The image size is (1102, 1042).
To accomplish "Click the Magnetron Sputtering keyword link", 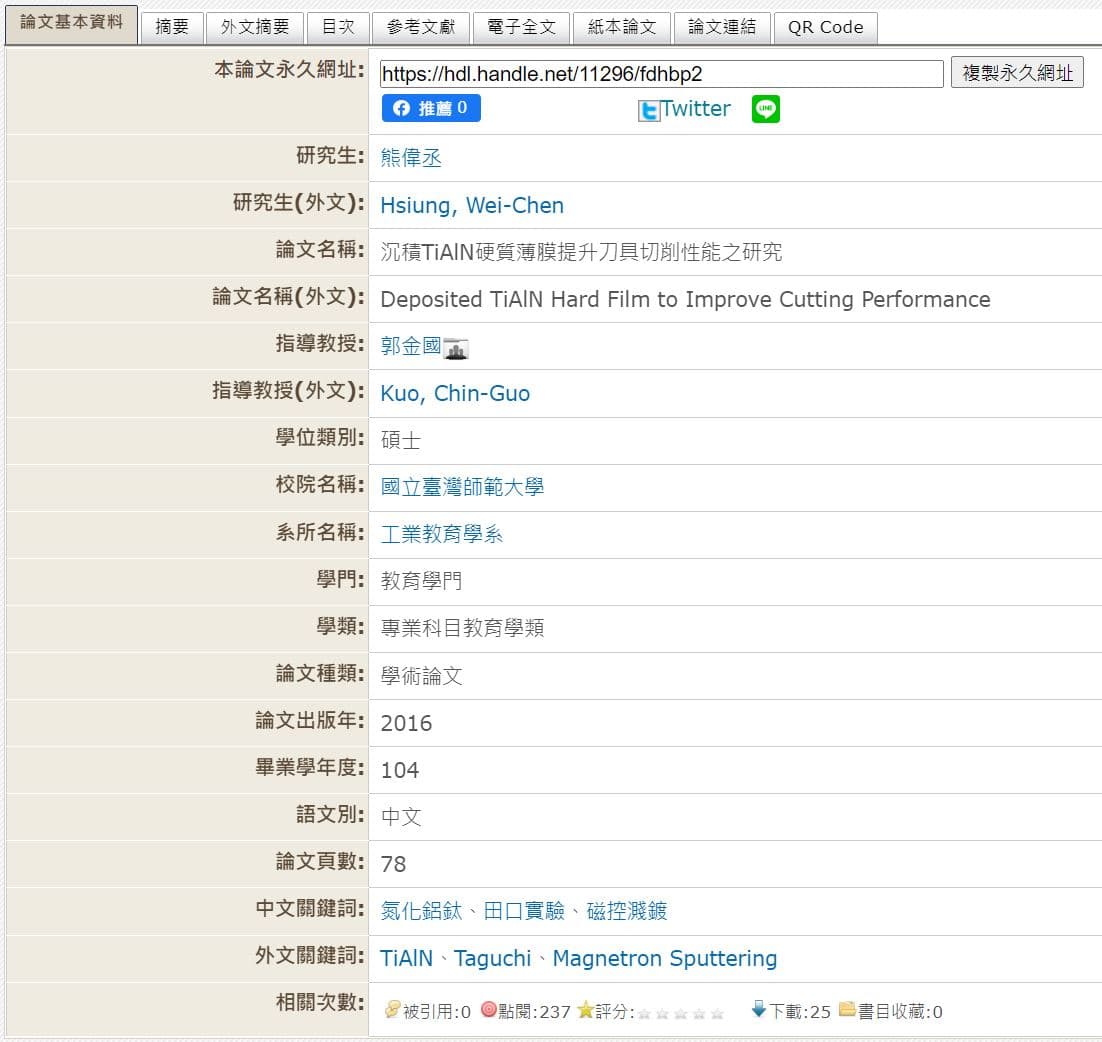I will (x=665, y=958).
